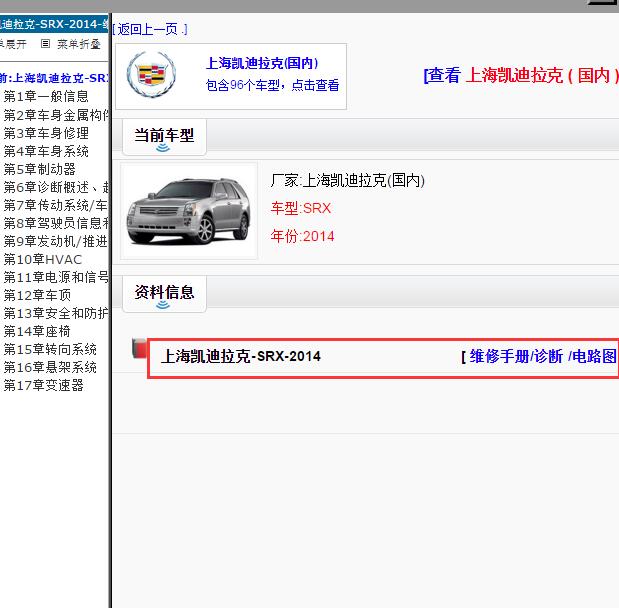Open 第9章发动机/推进 chapter

56,241
